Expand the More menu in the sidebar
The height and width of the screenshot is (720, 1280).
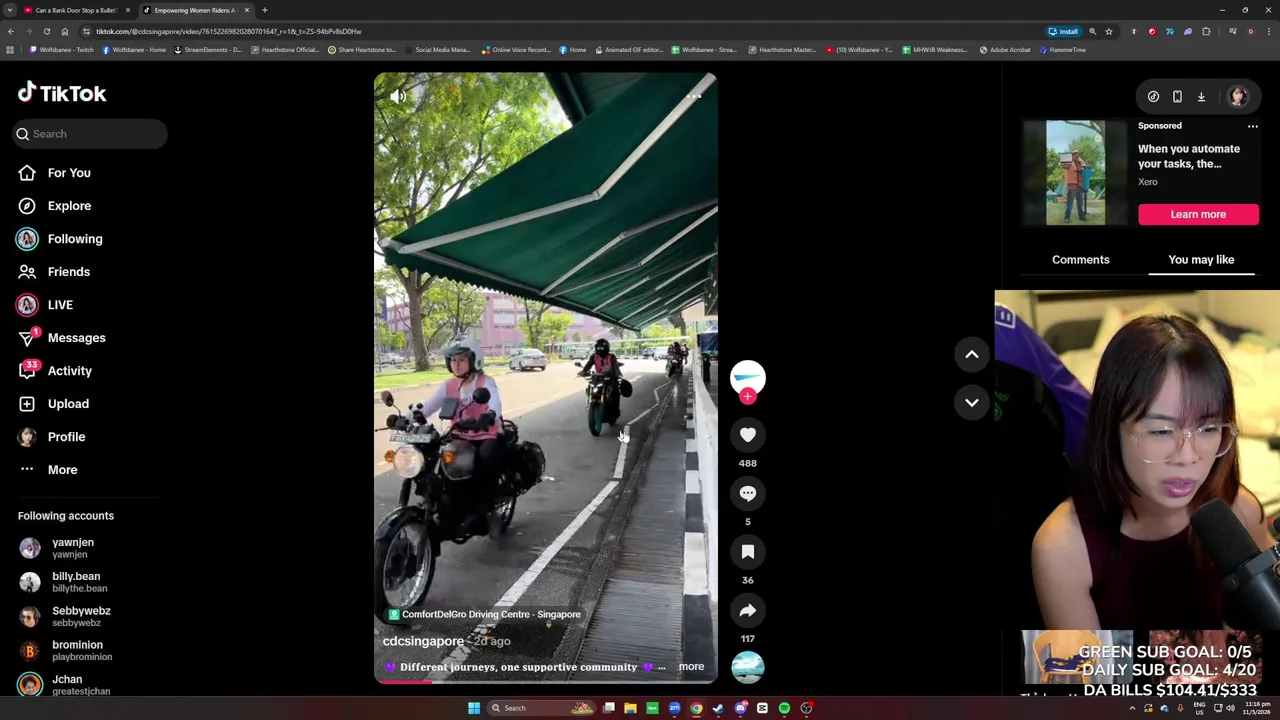(x=48, y=470)
